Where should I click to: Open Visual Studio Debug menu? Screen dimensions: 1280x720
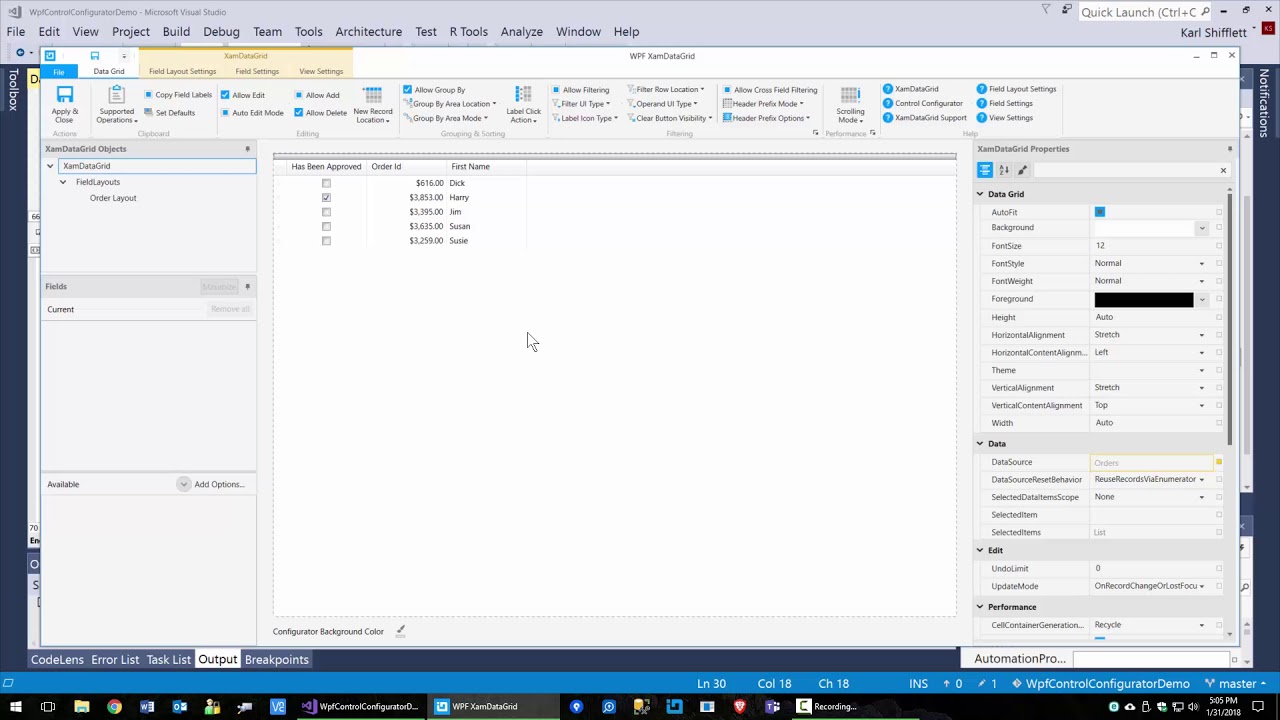221,32
